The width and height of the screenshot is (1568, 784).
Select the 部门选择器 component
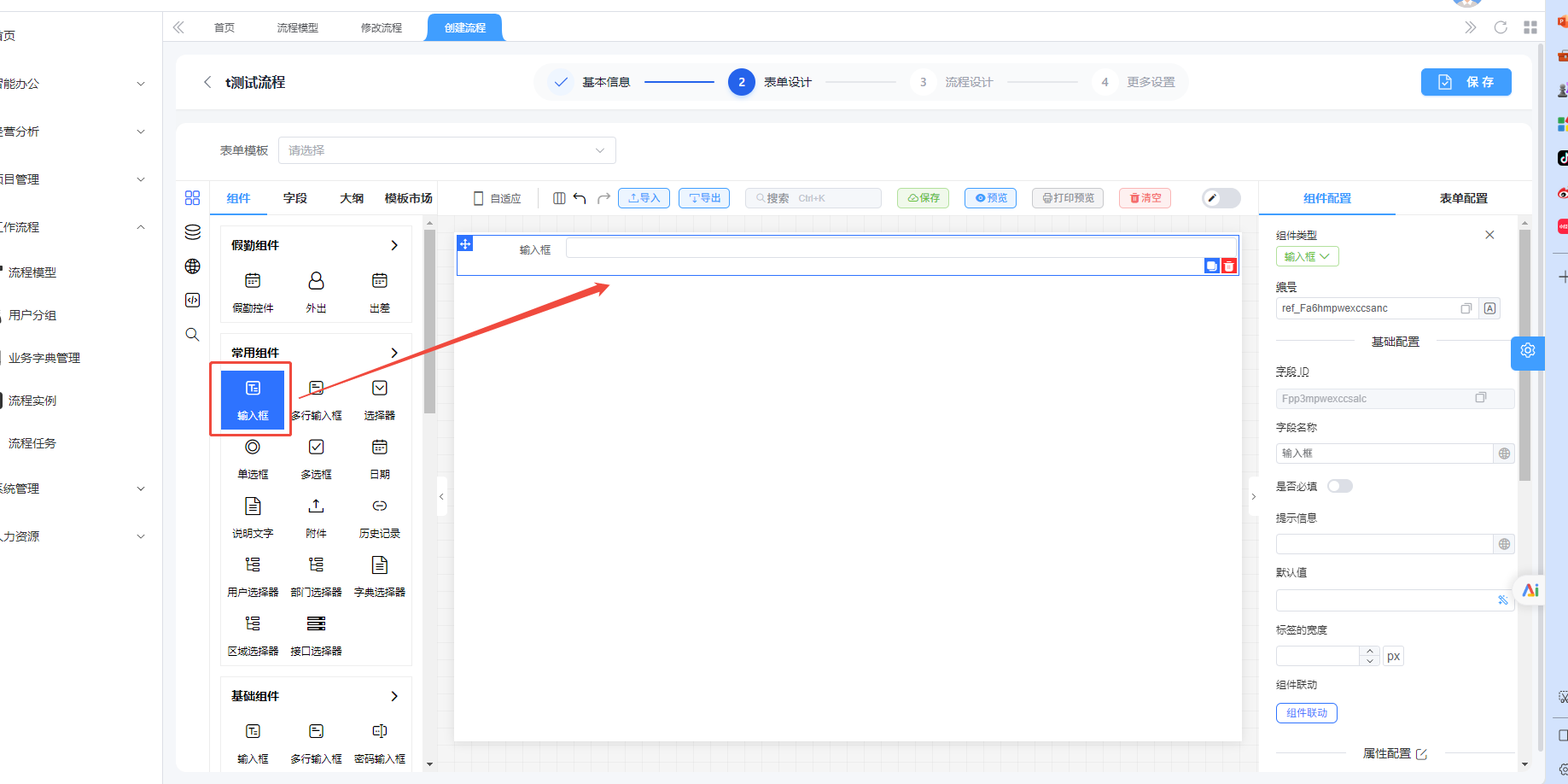tap(316, 577)
